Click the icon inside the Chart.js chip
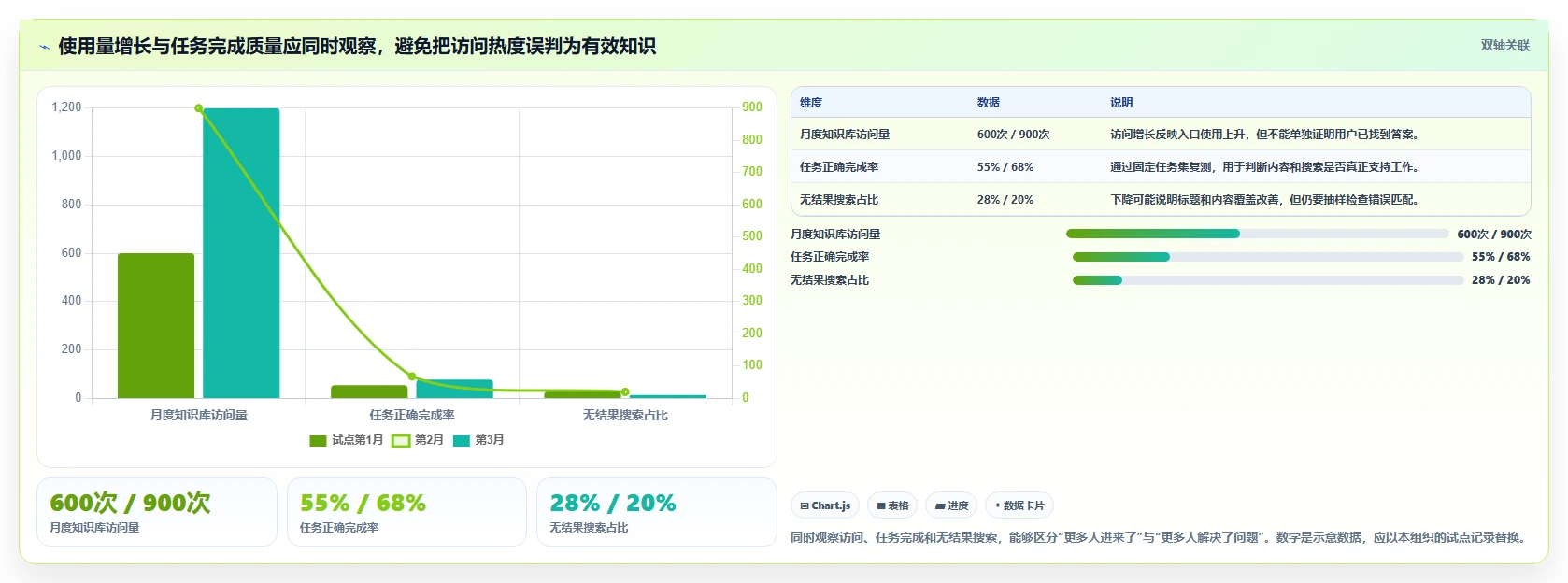 805,505
